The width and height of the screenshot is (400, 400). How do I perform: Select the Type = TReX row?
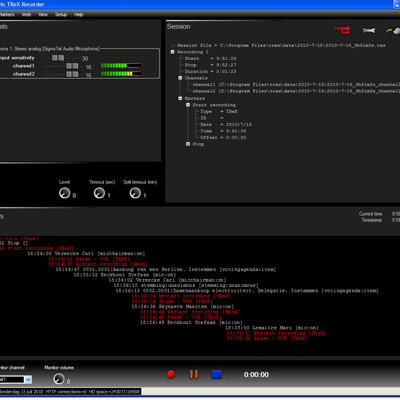[x=219, y=111]
